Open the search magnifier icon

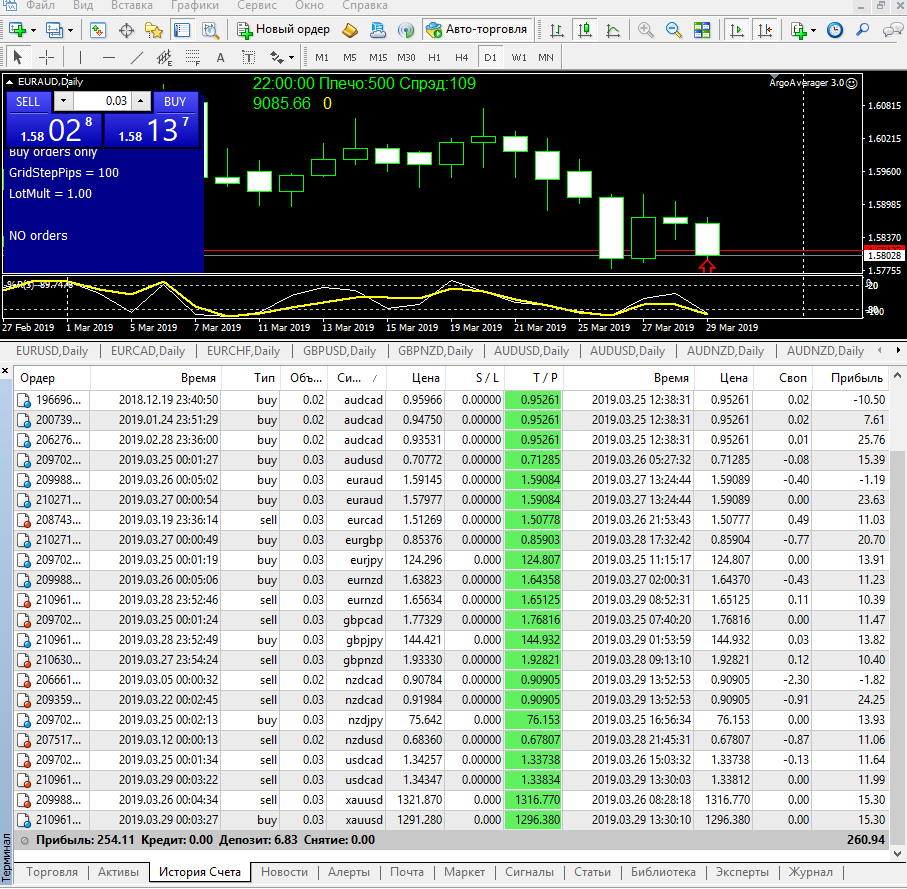click(x=862, y=29)
